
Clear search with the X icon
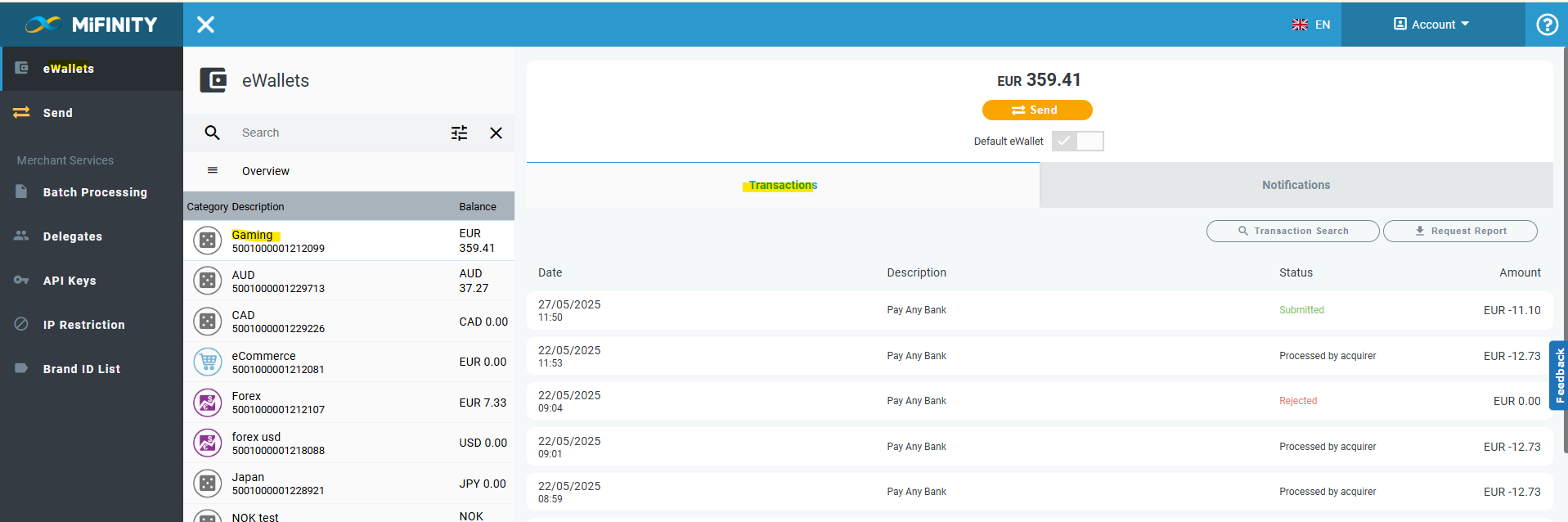coord(496,133)
